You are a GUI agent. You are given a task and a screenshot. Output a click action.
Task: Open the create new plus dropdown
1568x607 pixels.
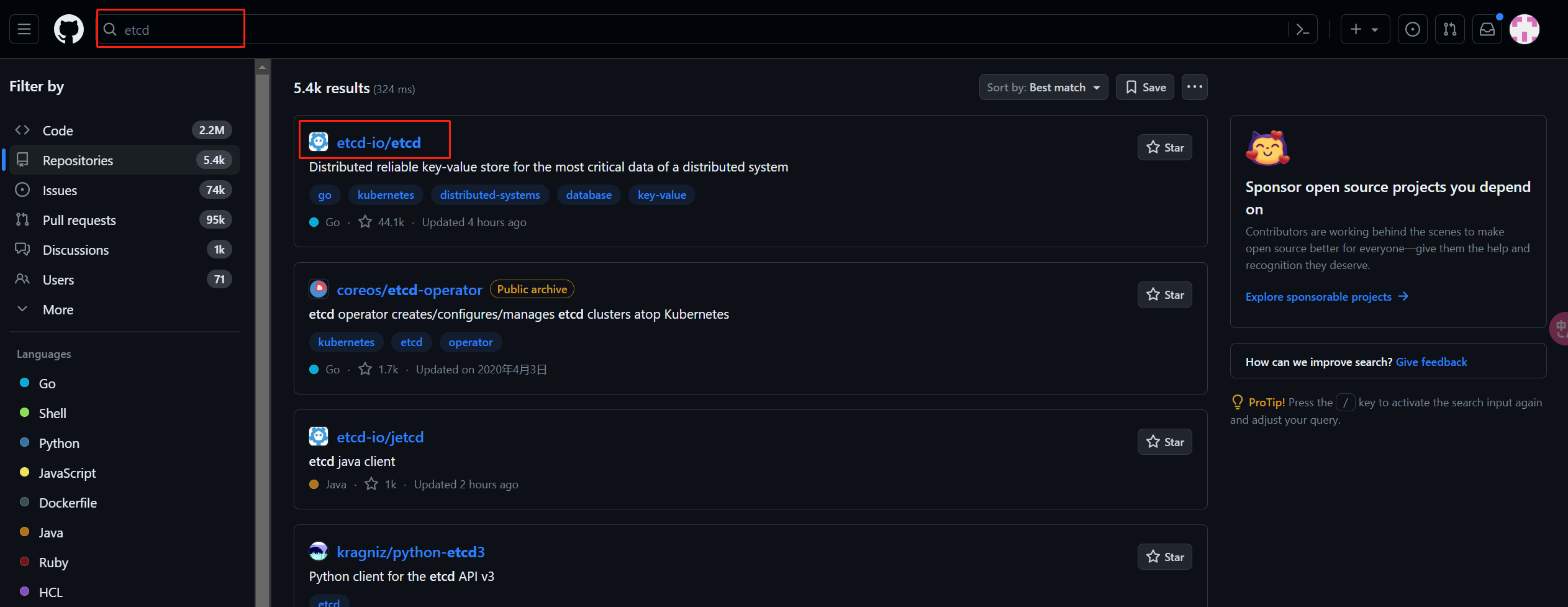point(1365,29)
